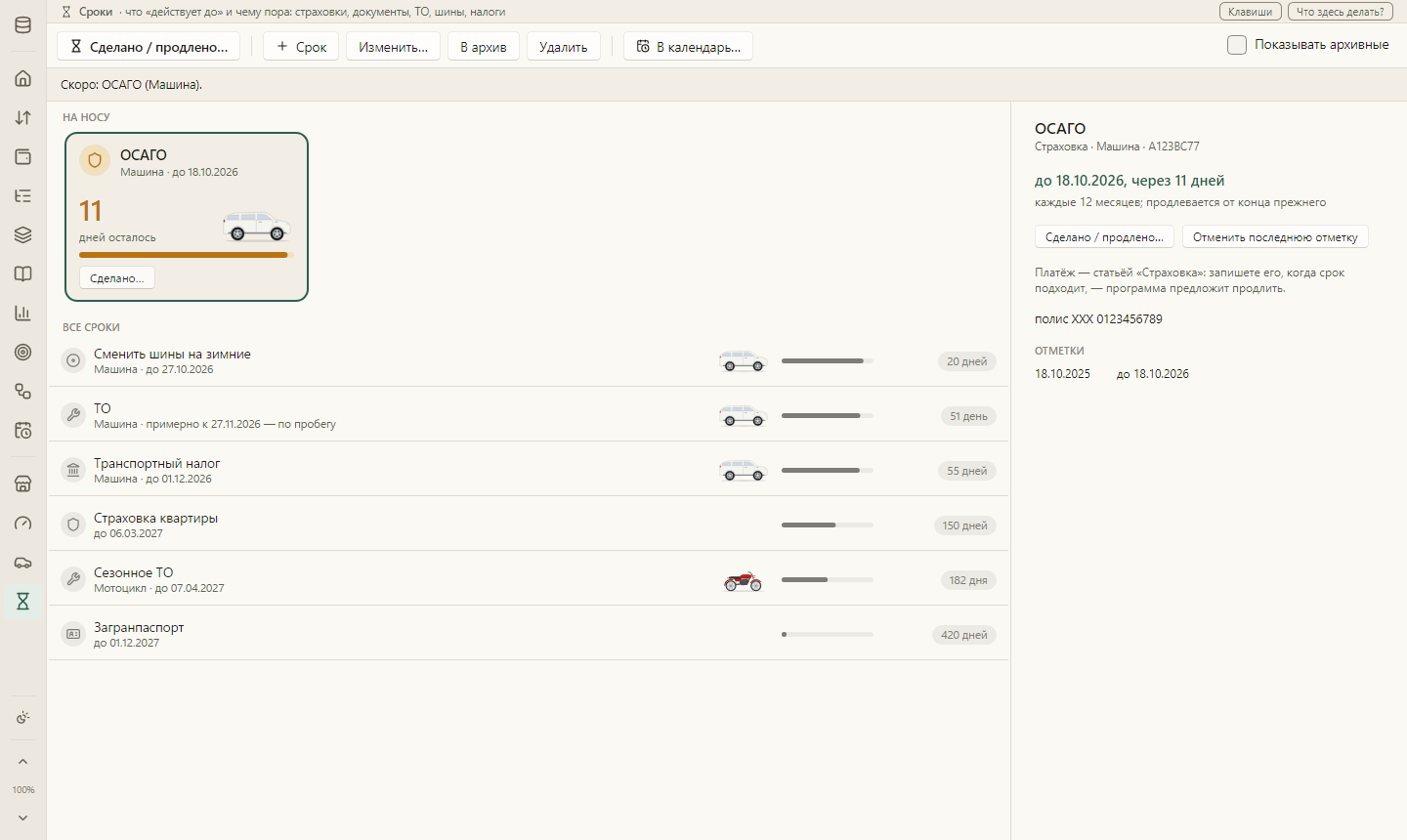The height and width of the screenshot is (840, 1407).
Task: Select the Страховка квартиры row
Action: click(x=529, y=525)
